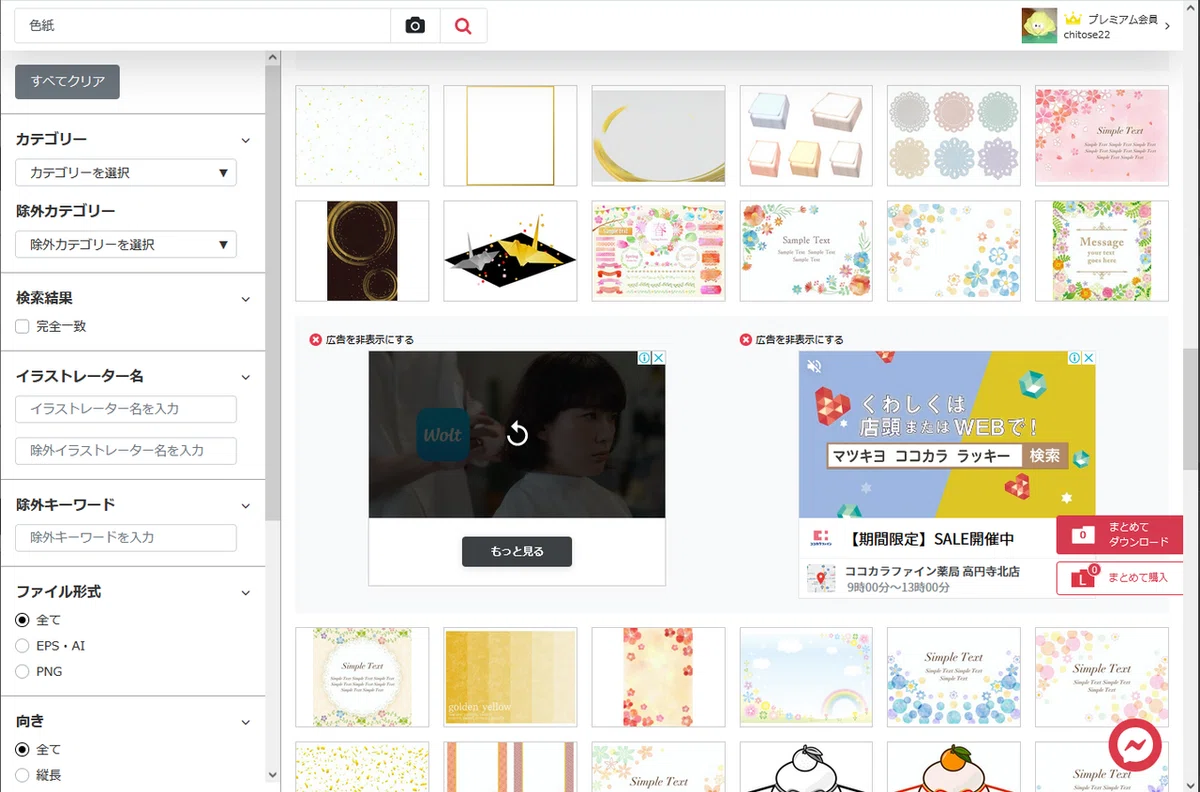Collapse the 除外キーワード section
The width and height of the screenshot is (1200, 792).
(246, 505)
